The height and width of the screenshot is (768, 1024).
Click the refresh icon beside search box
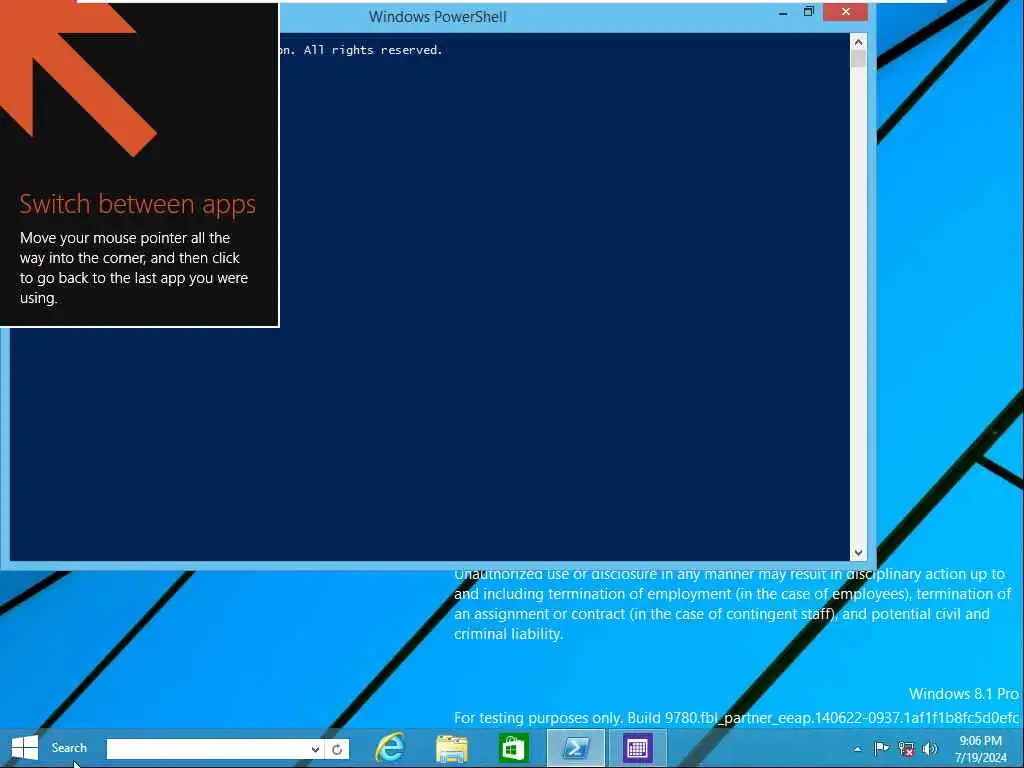tap(337, 749)
